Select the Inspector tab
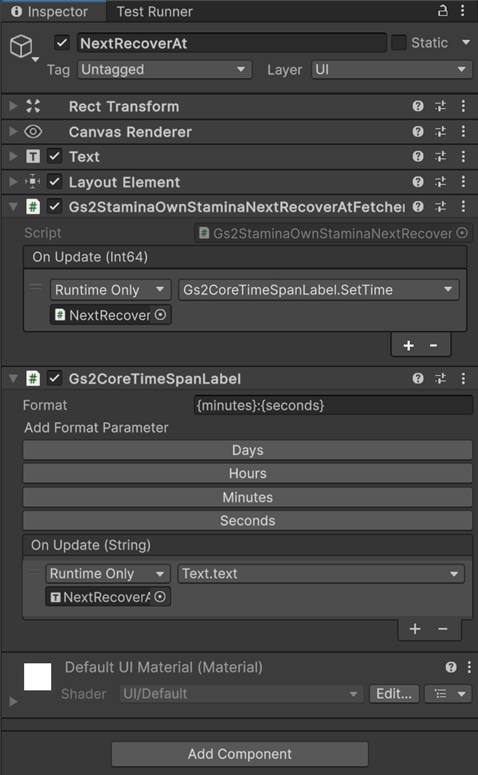 point(49,11)
